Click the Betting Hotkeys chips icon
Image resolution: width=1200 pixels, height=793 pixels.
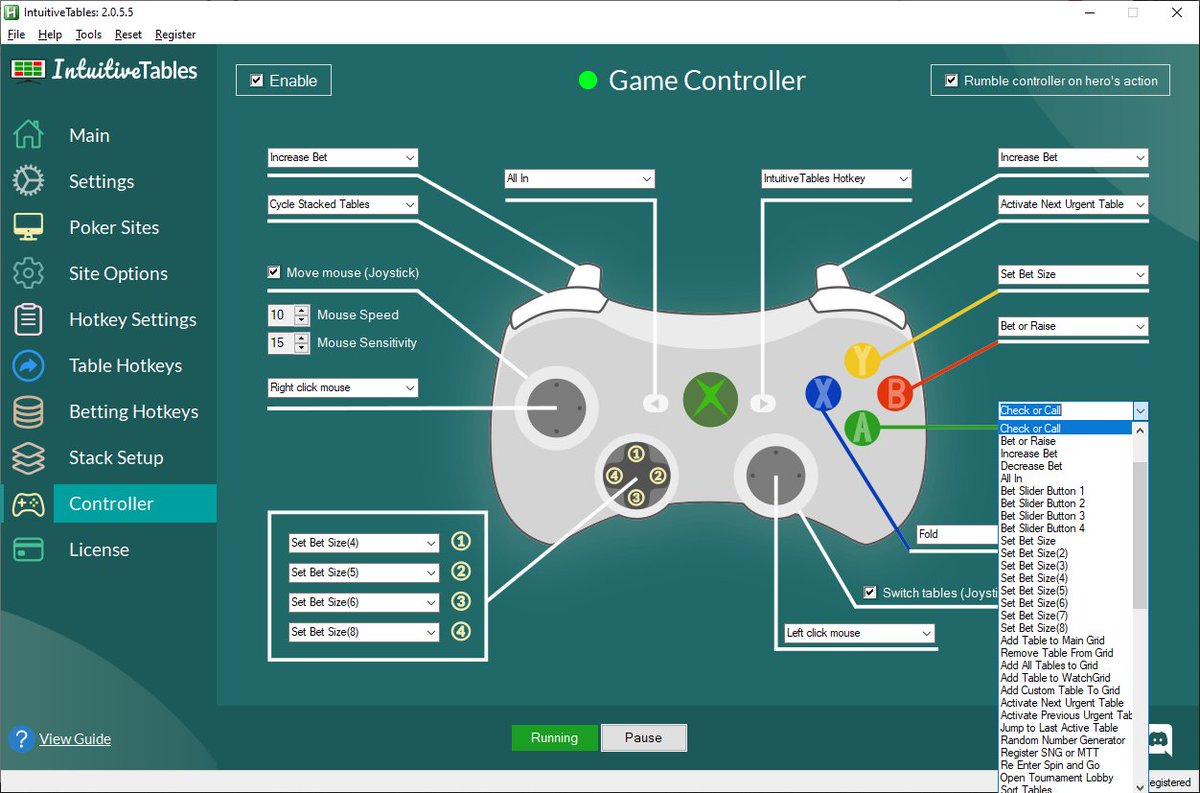tap(28, 411)
